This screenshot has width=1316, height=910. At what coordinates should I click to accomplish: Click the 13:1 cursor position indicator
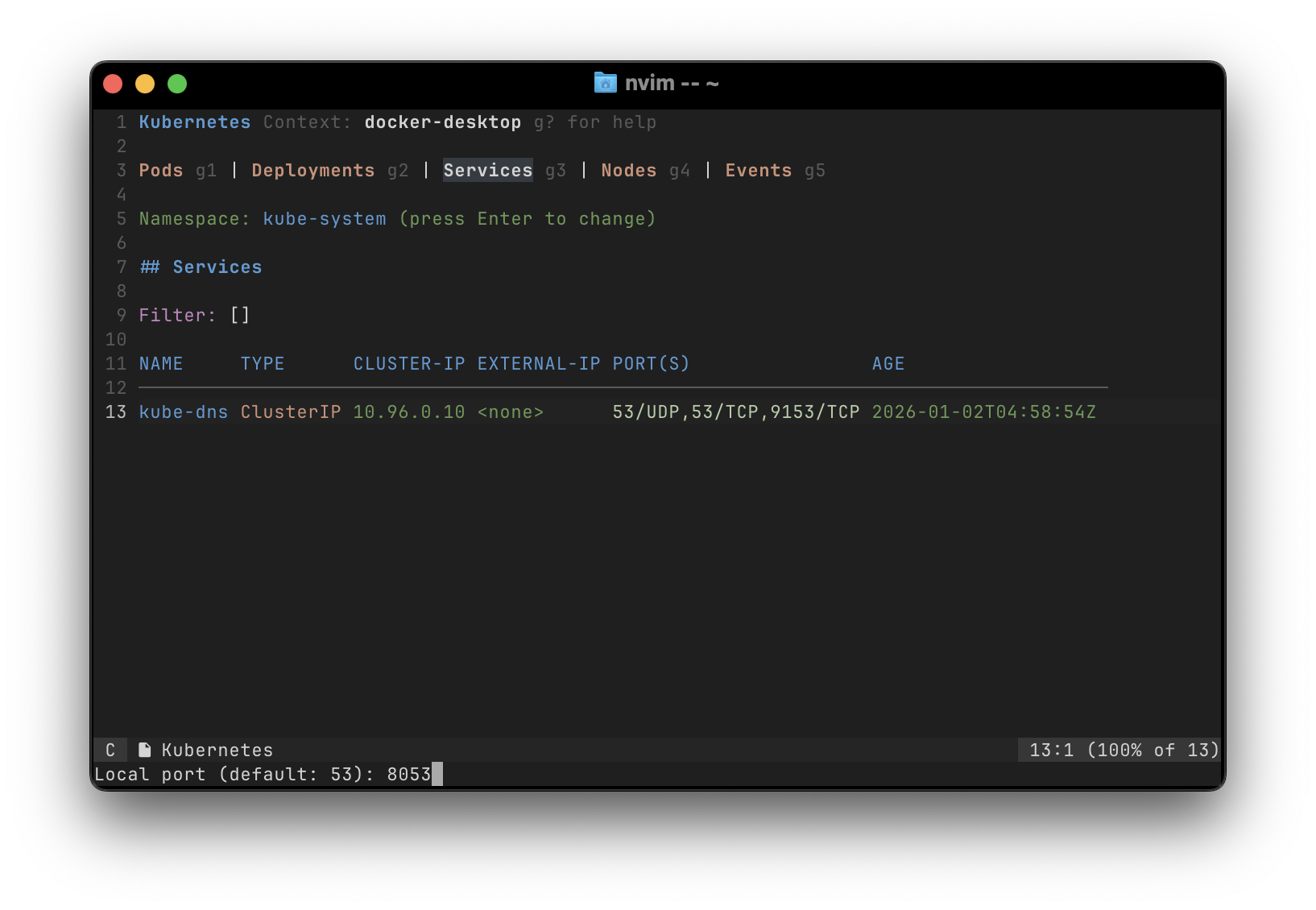pyautogui.click(x=1052, y=751)
